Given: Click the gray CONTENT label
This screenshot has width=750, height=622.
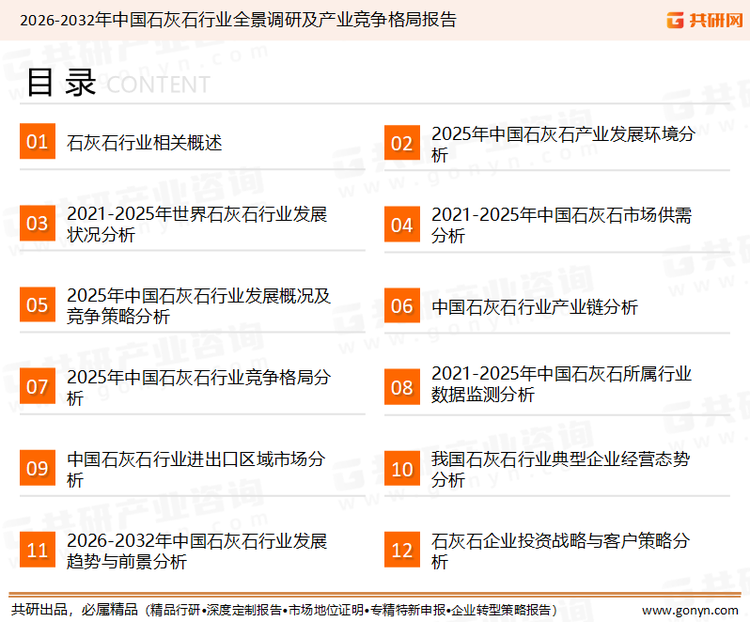Looking at the screenshot, I should [x=158, y=85].
